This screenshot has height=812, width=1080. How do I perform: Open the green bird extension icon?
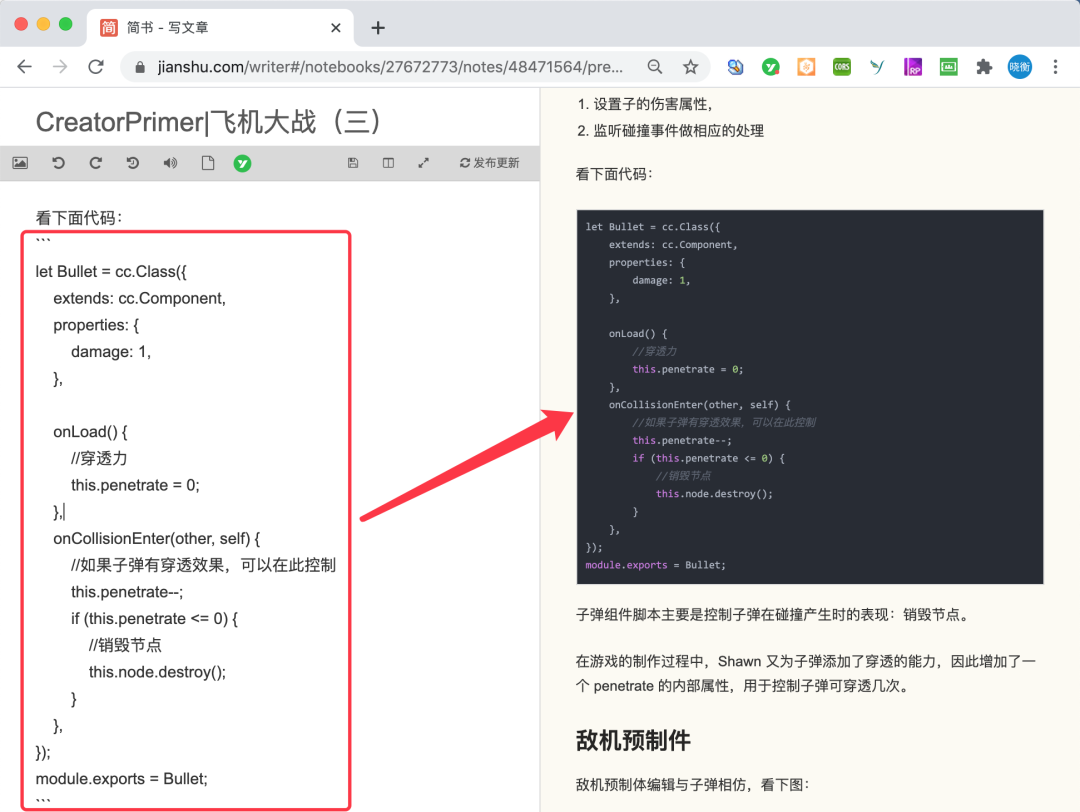[x=877, y=67]
